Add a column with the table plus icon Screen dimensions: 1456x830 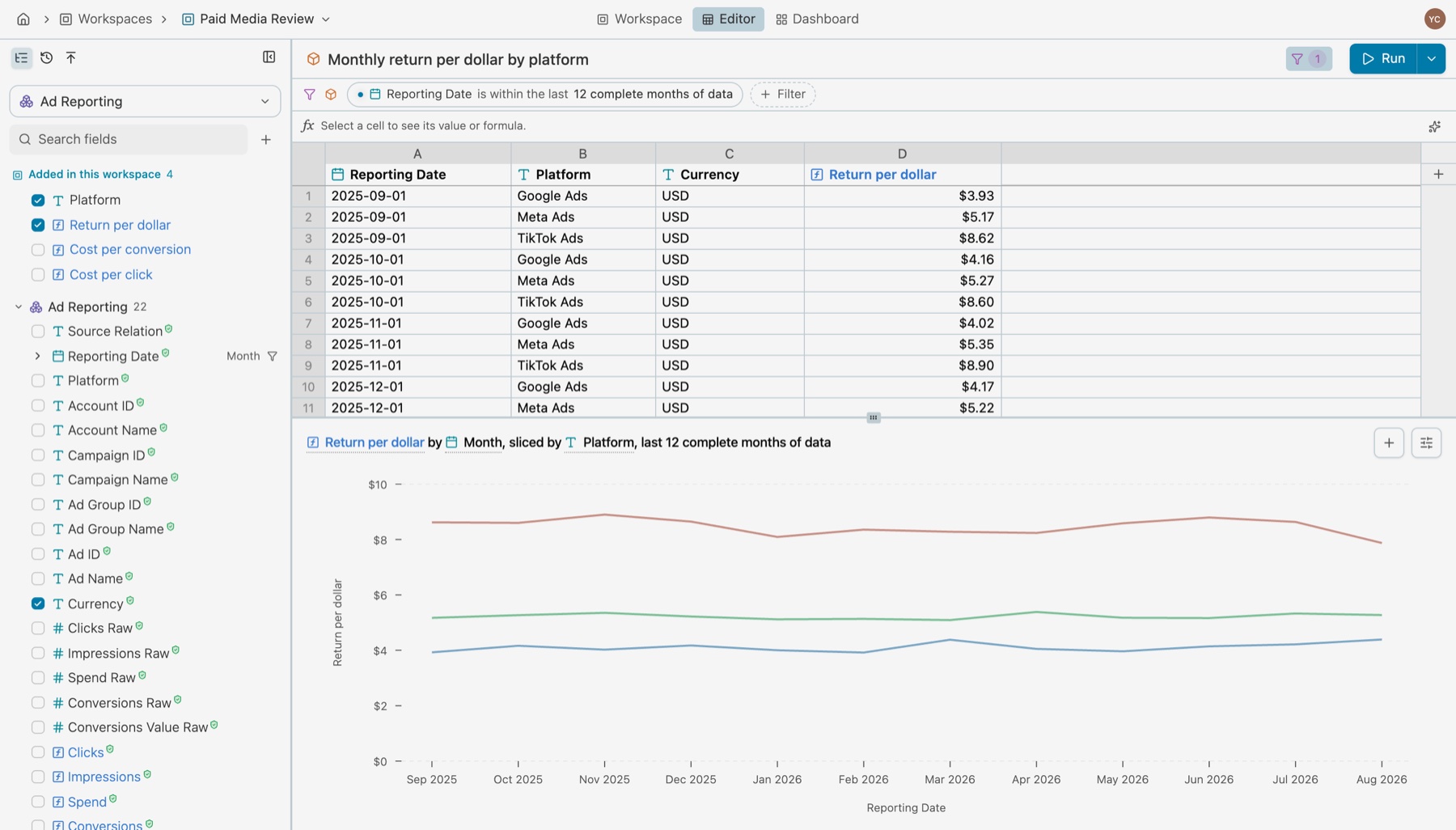tap(1438, 174)
